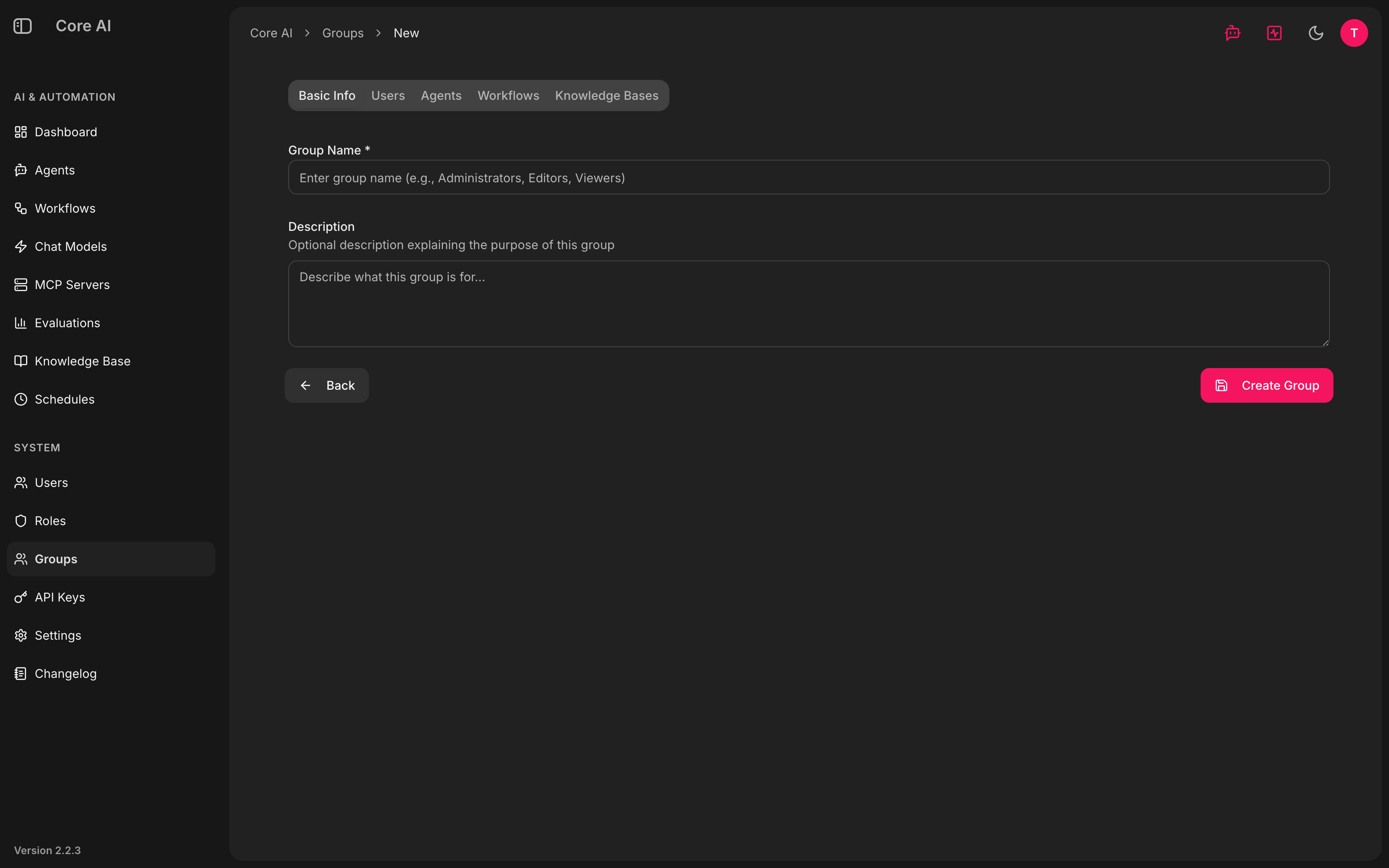
Task: Click into the Description text area
Action: tap(809, 304)
